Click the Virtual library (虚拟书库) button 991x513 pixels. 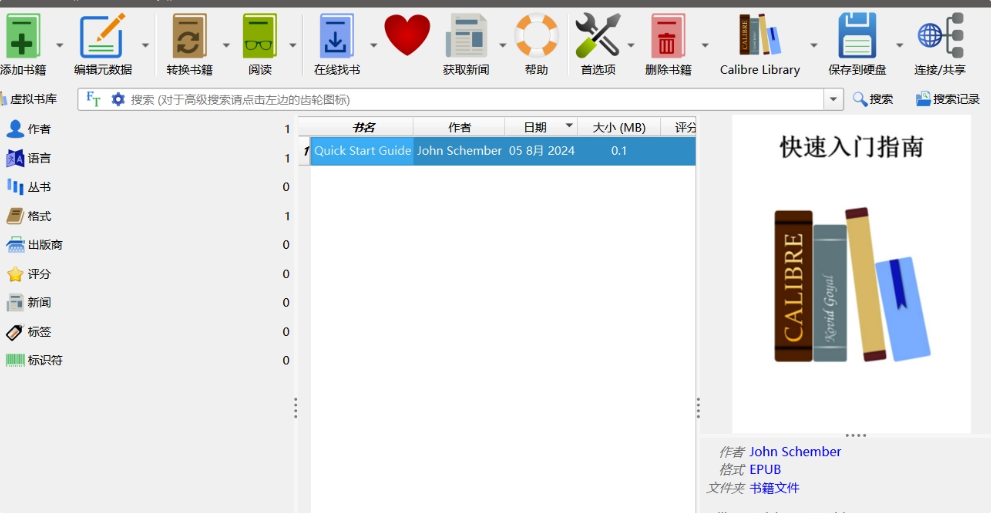(28, 99)
